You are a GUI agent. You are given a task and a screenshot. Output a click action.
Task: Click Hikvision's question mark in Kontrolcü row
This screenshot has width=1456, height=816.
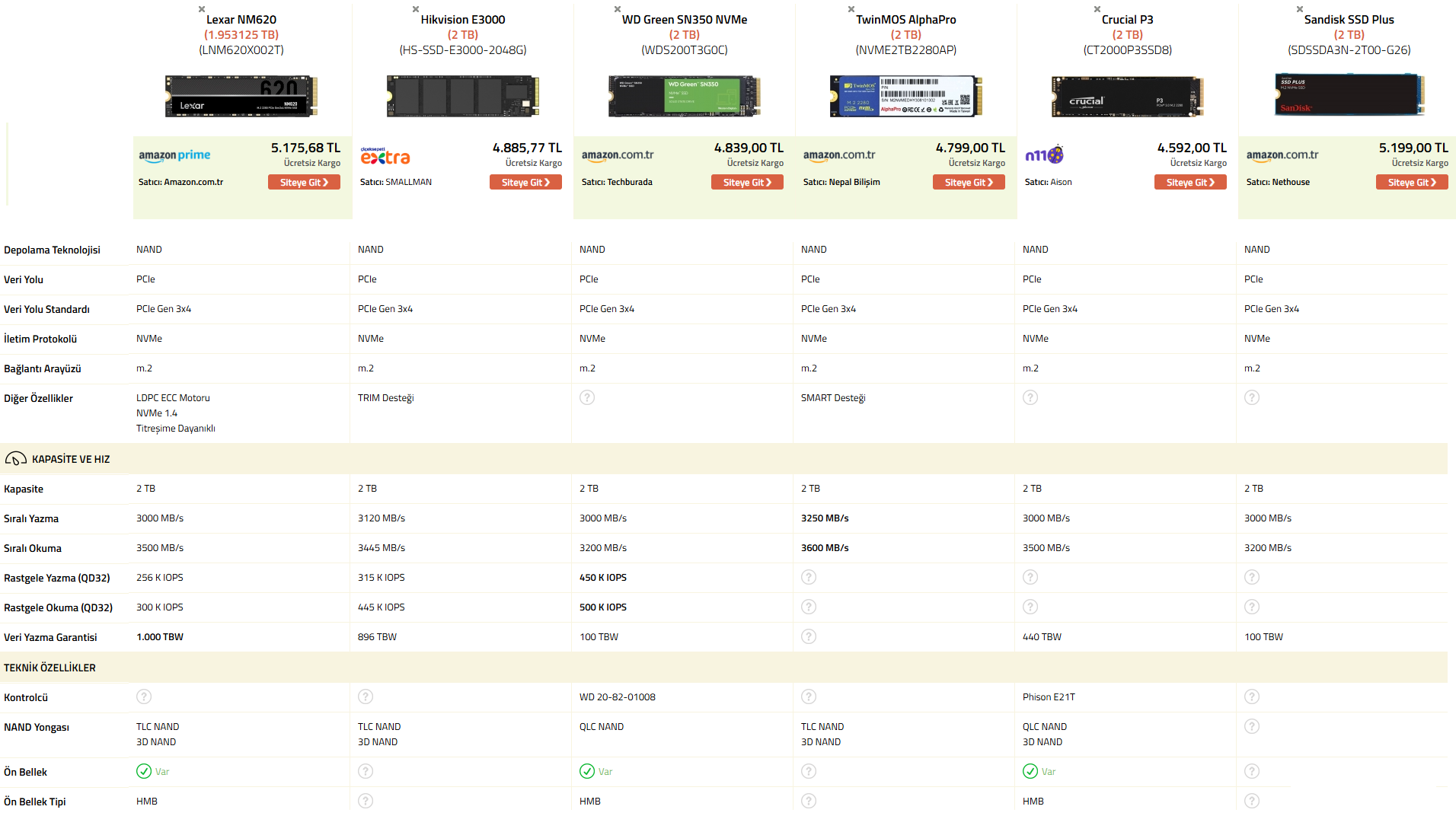coord(366,696)
